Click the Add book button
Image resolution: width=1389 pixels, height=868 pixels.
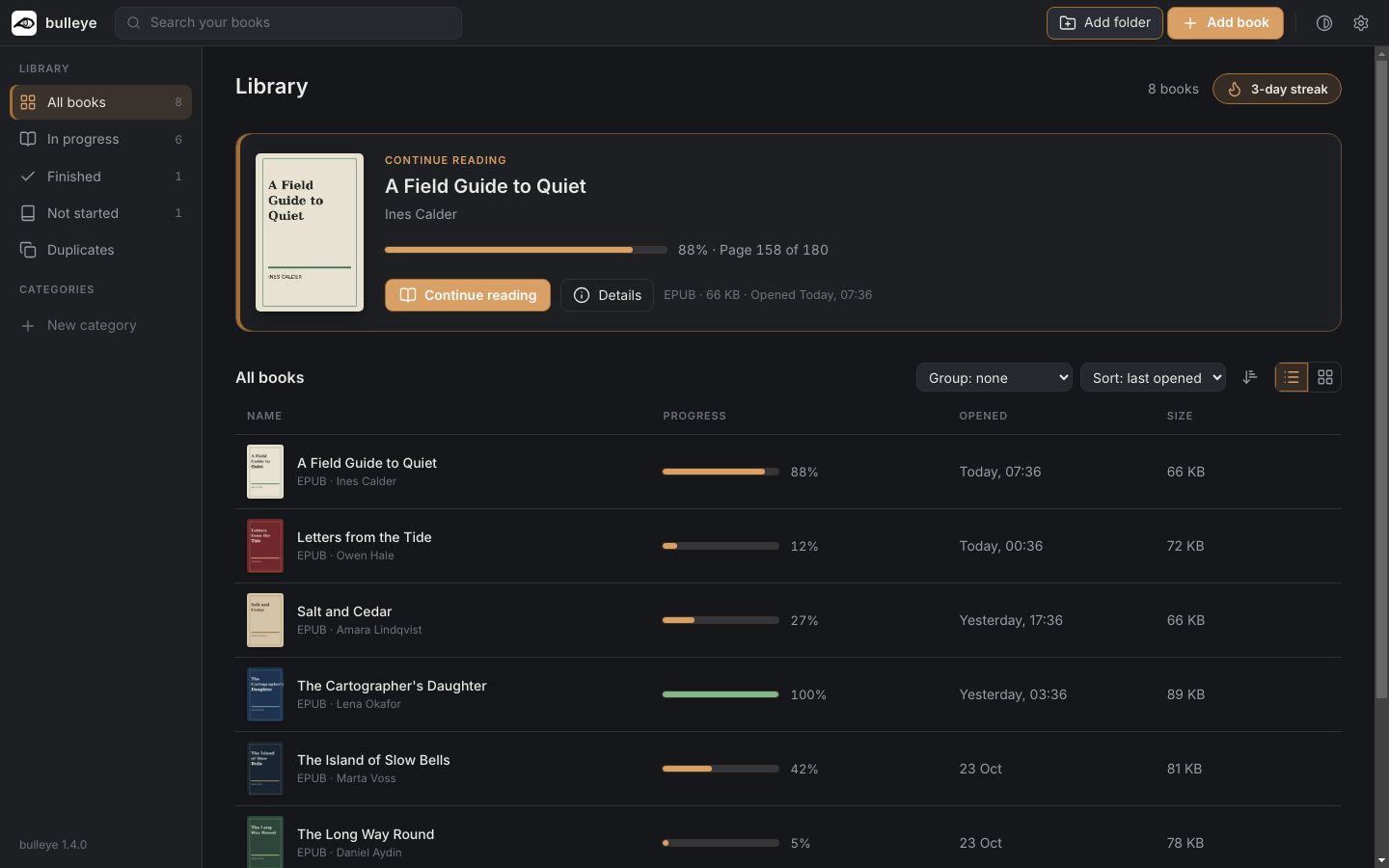[1225, 23]
